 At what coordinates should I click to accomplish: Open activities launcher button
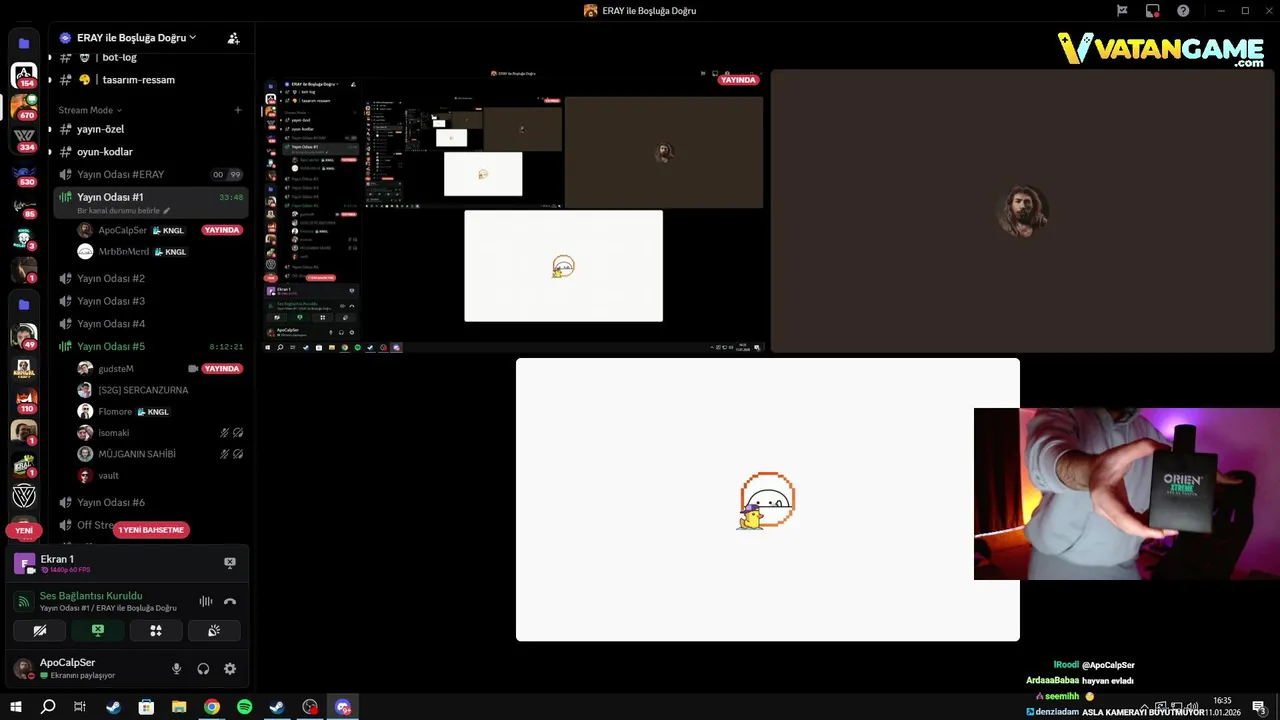point(156,631)
